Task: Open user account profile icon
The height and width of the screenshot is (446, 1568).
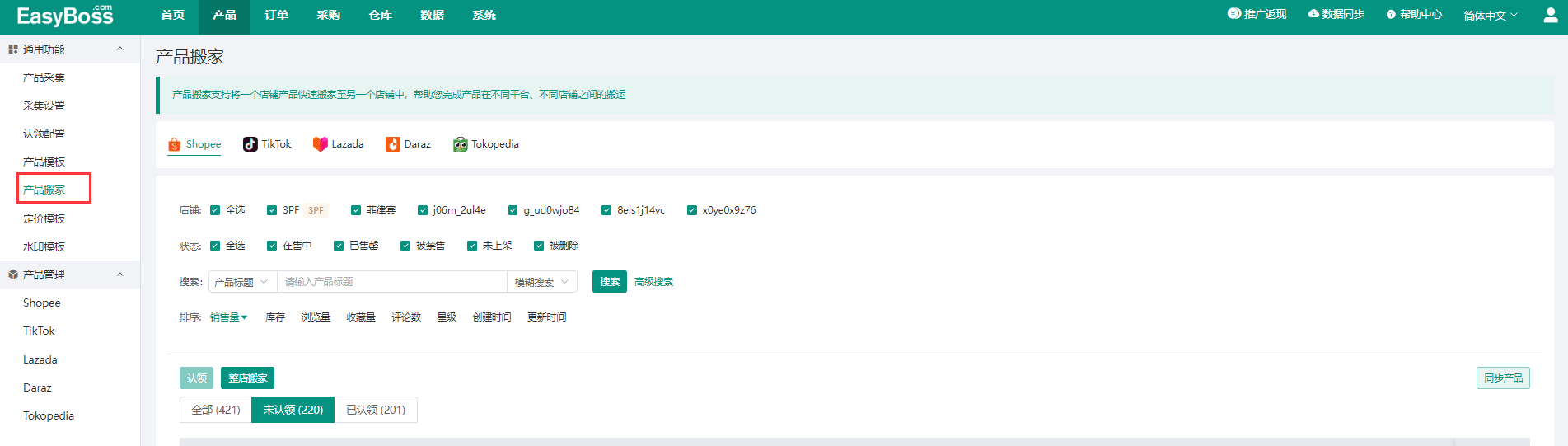Action: 1550,16
